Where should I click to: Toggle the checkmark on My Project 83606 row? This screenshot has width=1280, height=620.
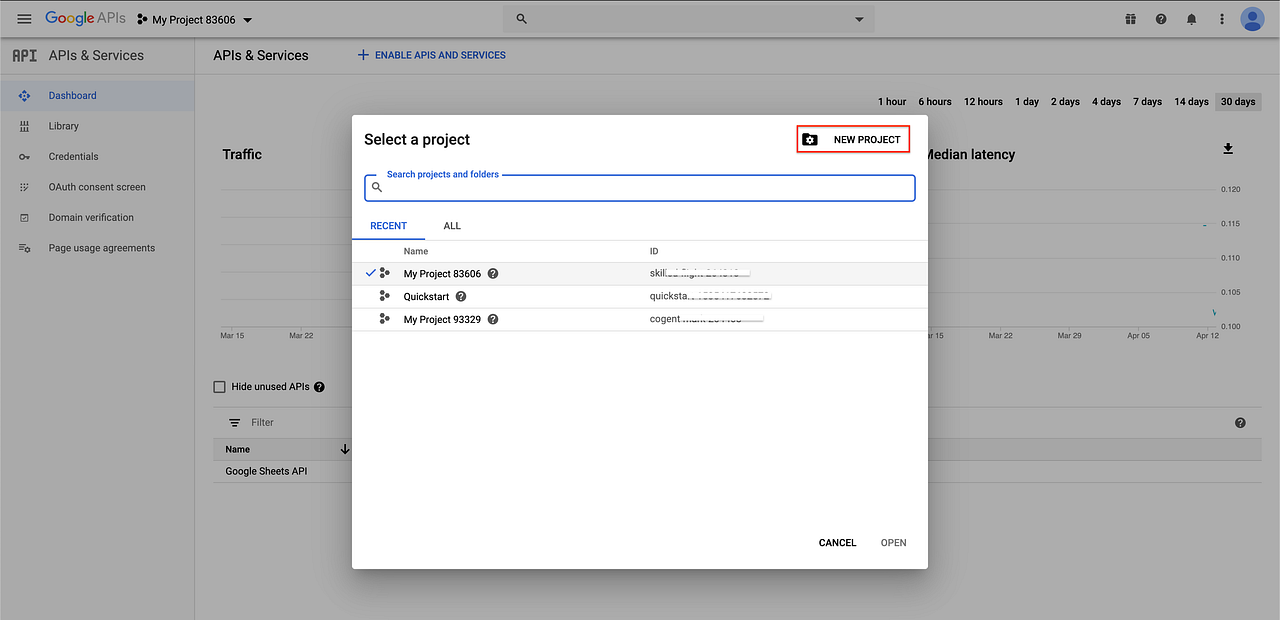click(x=371, y=273)
